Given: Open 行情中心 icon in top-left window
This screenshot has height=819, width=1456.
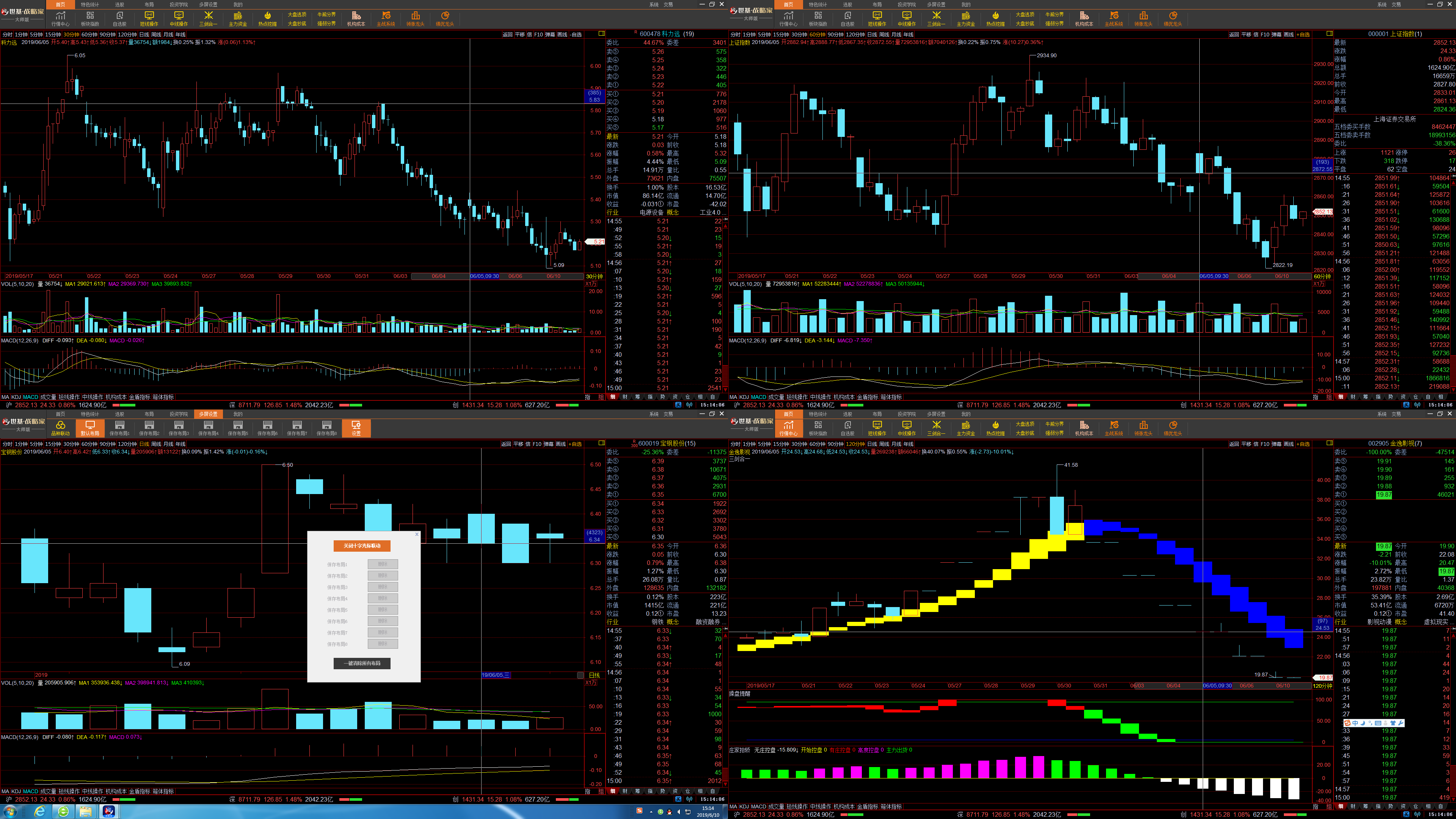Looking at the screenshot, I should [61, 19].
